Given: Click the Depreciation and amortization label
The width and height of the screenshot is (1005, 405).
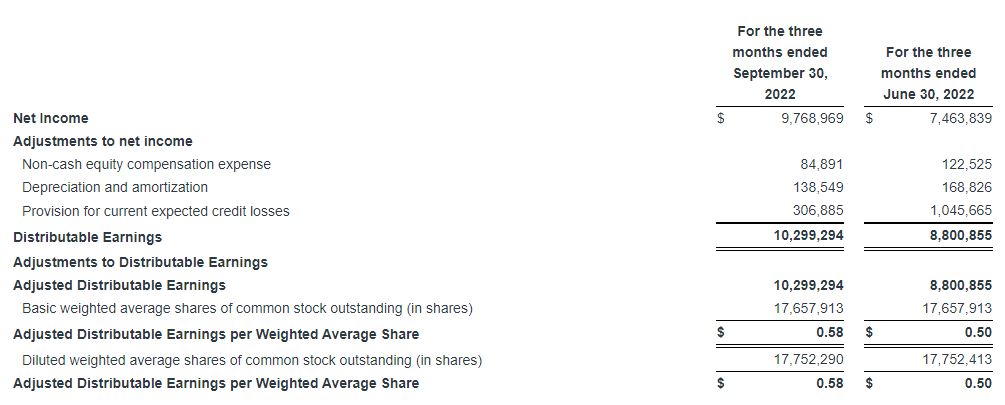Looking at the screenshot, I should [115, 187].
